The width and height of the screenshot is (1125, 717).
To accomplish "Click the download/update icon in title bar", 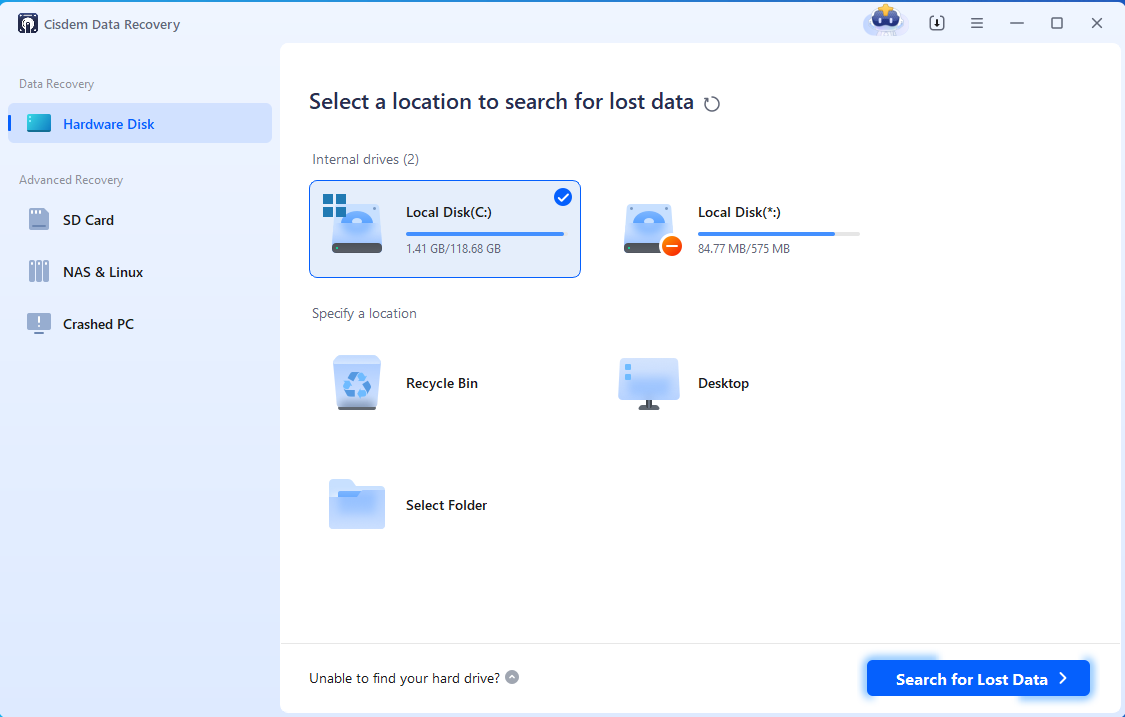I will (x=937, y=23).
